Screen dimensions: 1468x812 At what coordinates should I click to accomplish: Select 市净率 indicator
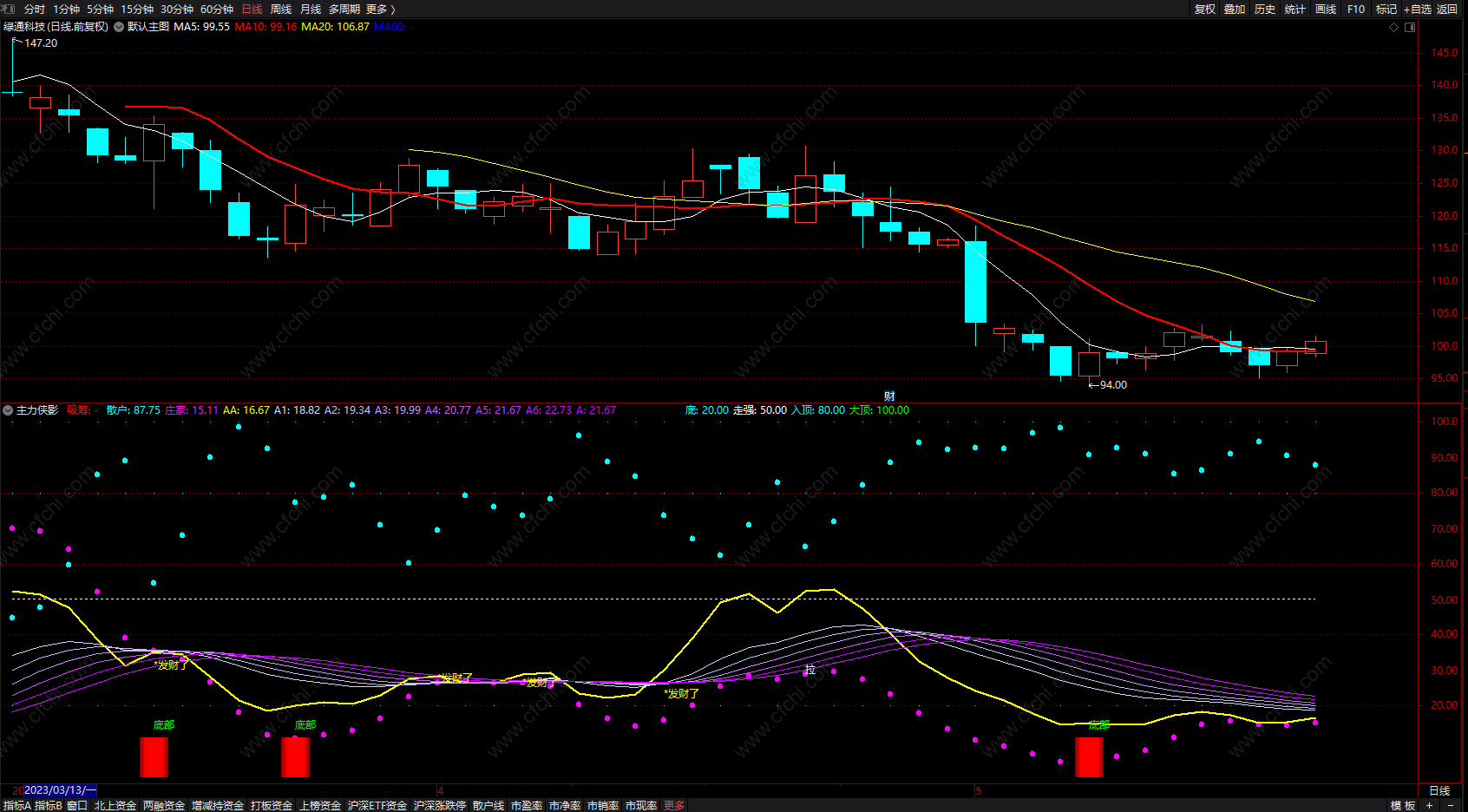565,806
